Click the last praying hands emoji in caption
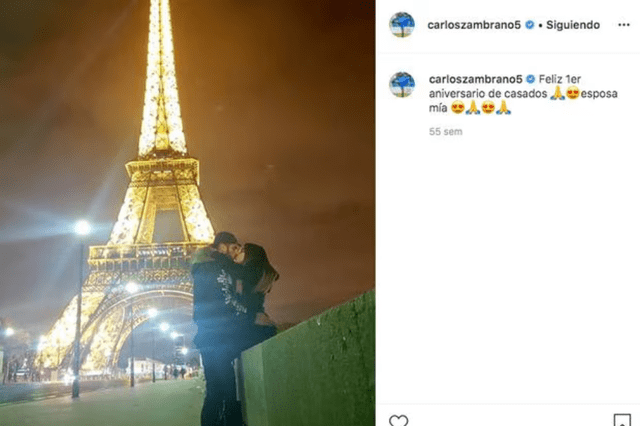The image size is (640, 426). (503, 108)
